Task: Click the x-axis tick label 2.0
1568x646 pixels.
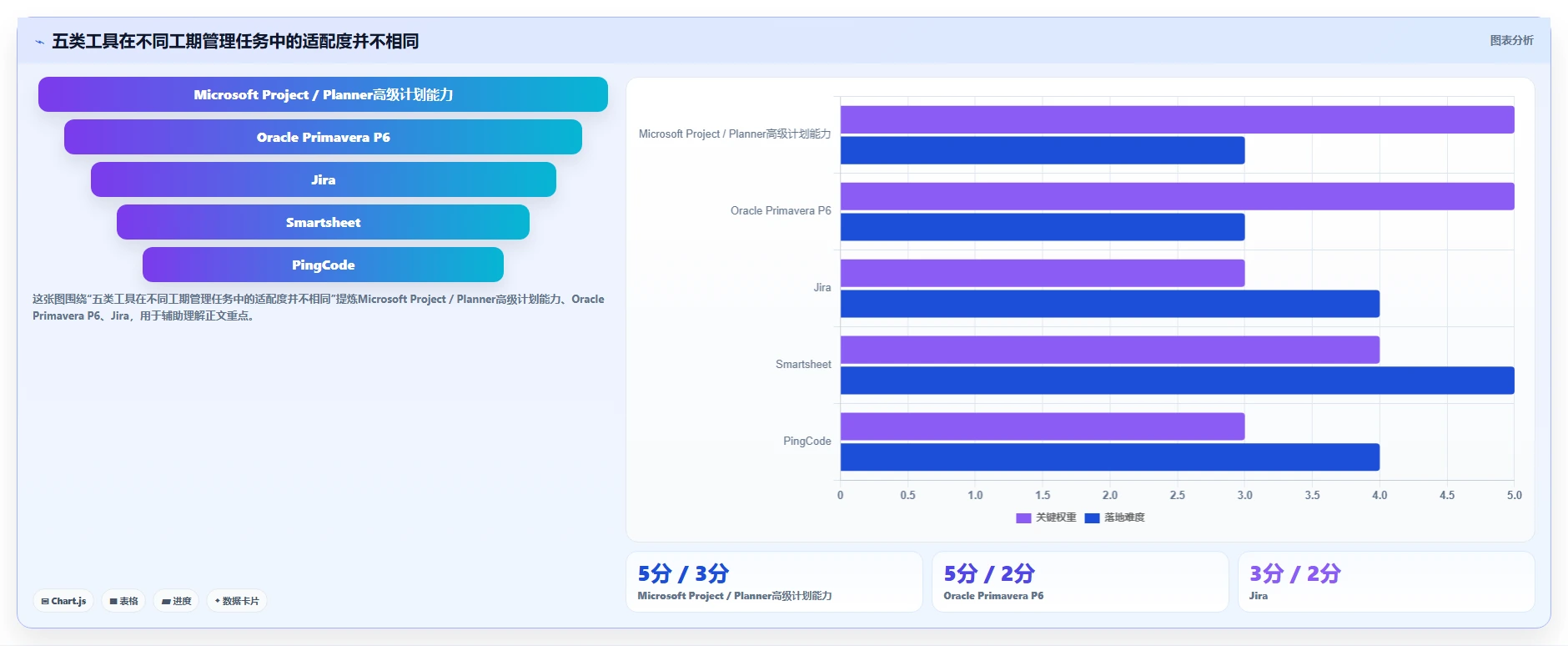Action: pos(1110,495)
